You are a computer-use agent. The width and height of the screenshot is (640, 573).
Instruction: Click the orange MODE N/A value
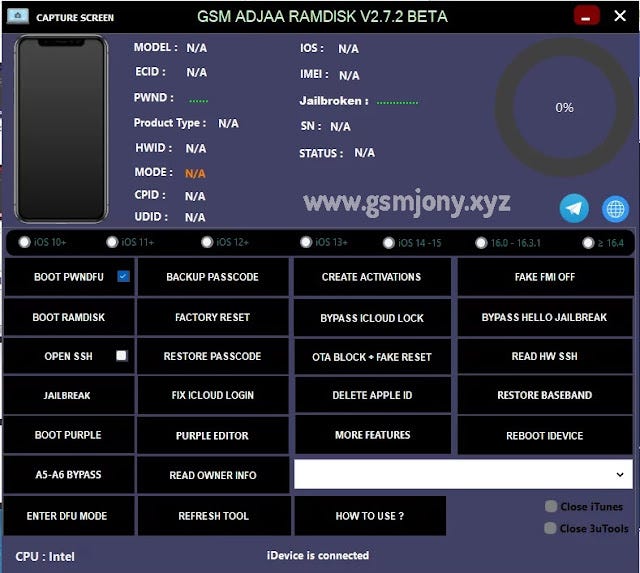tap(195, 173)
